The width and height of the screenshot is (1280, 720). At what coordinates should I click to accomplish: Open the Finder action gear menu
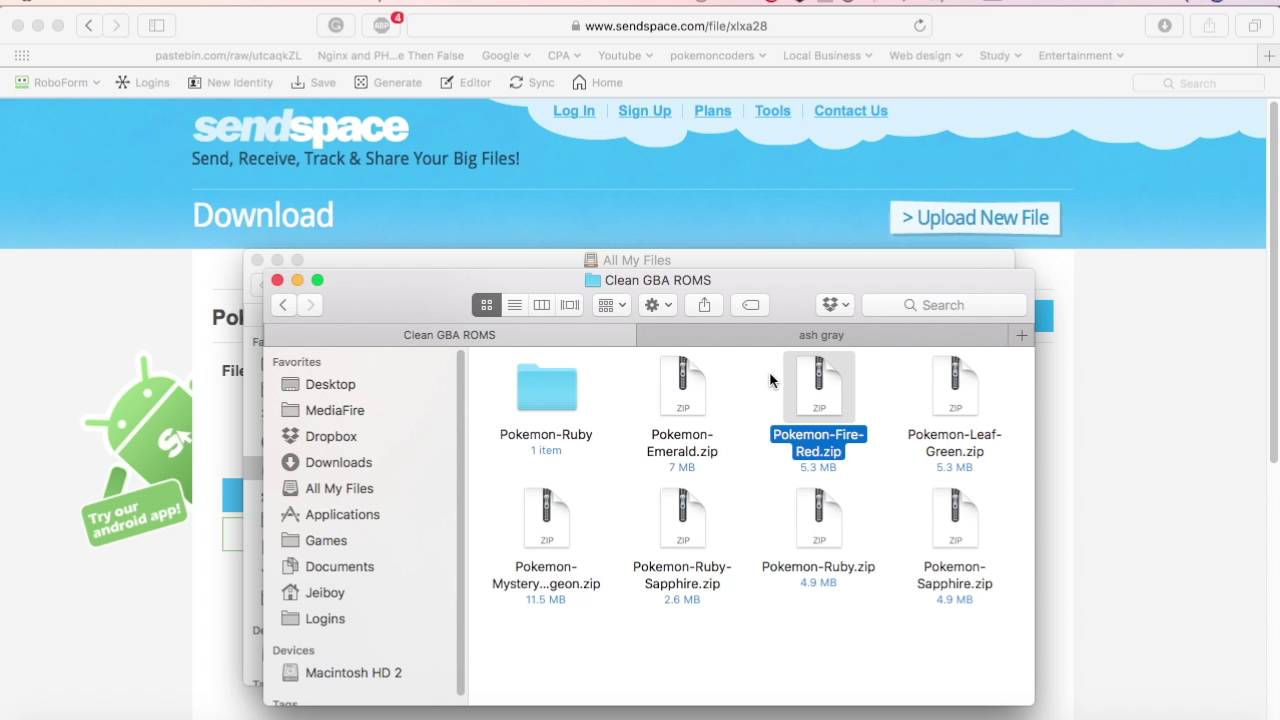coord(658,305)
